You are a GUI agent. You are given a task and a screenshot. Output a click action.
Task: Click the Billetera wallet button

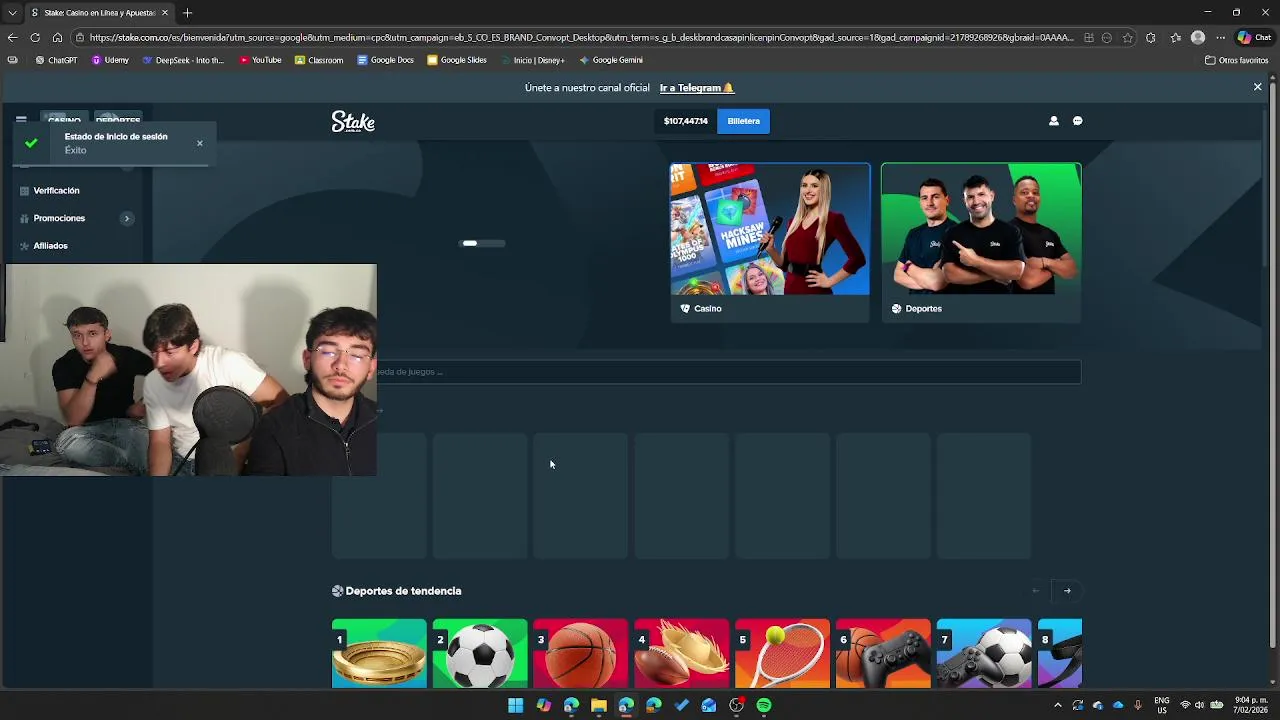pyautogui.click(x=743, y=121)
